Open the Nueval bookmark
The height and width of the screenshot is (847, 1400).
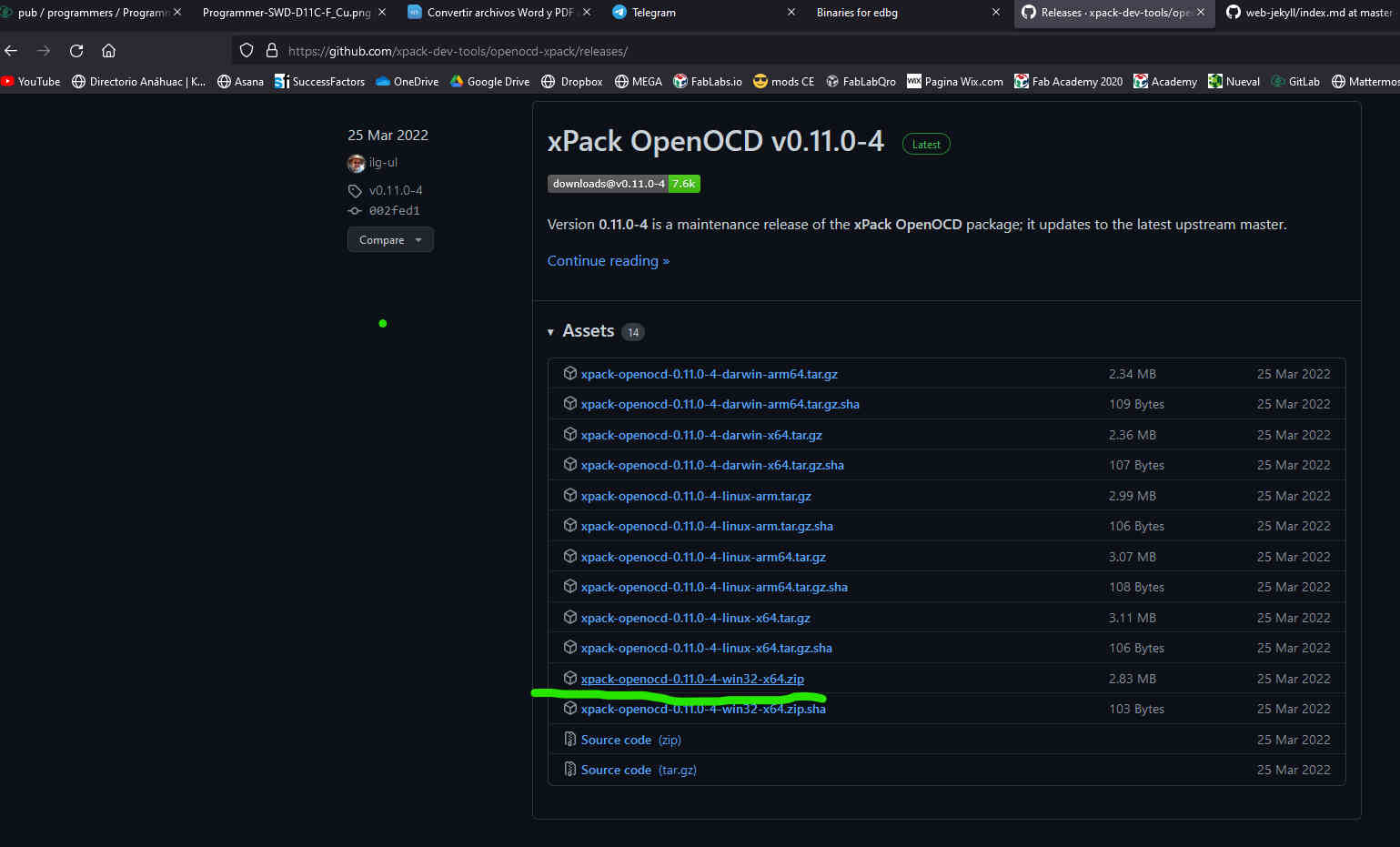pos(1234,82)
